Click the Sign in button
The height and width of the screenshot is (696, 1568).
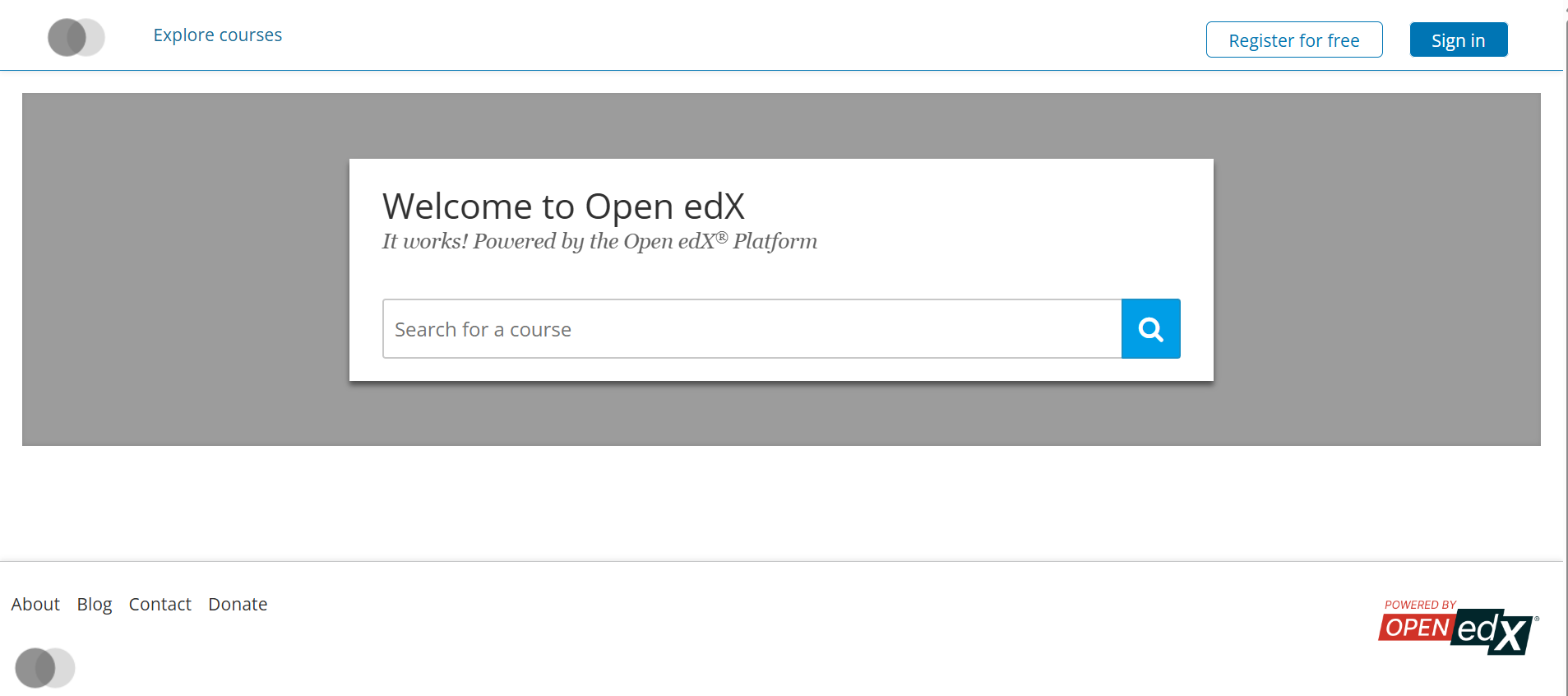pos(1459,39)
